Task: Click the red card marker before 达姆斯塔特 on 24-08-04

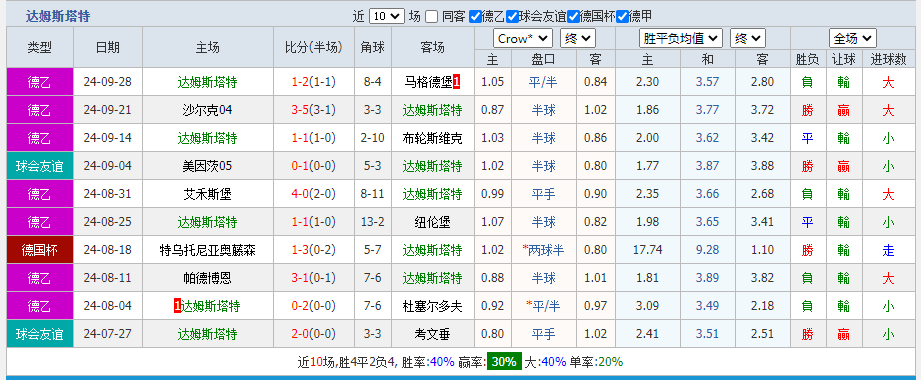Action: 177,306
